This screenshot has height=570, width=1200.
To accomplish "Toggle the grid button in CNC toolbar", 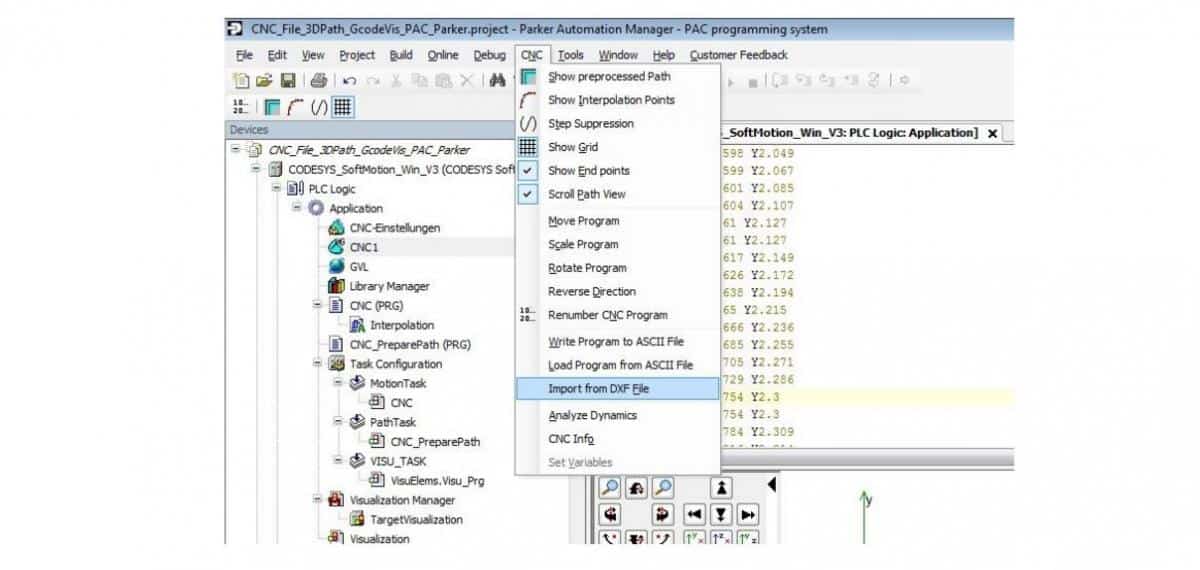I will [343, 107].
